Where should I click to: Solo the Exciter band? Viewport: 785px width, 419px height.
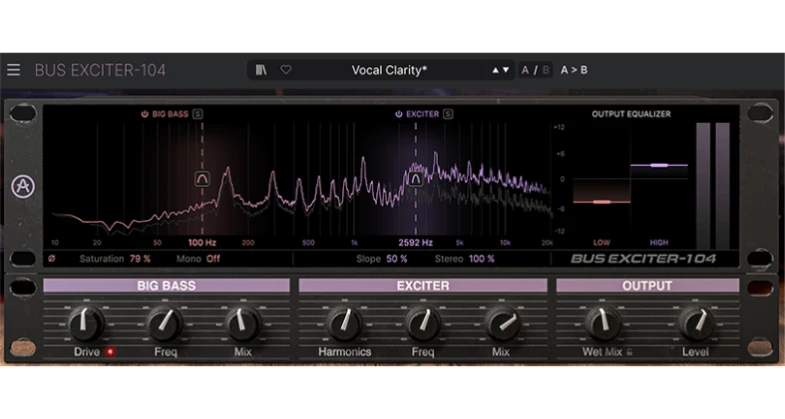(448, 114)
